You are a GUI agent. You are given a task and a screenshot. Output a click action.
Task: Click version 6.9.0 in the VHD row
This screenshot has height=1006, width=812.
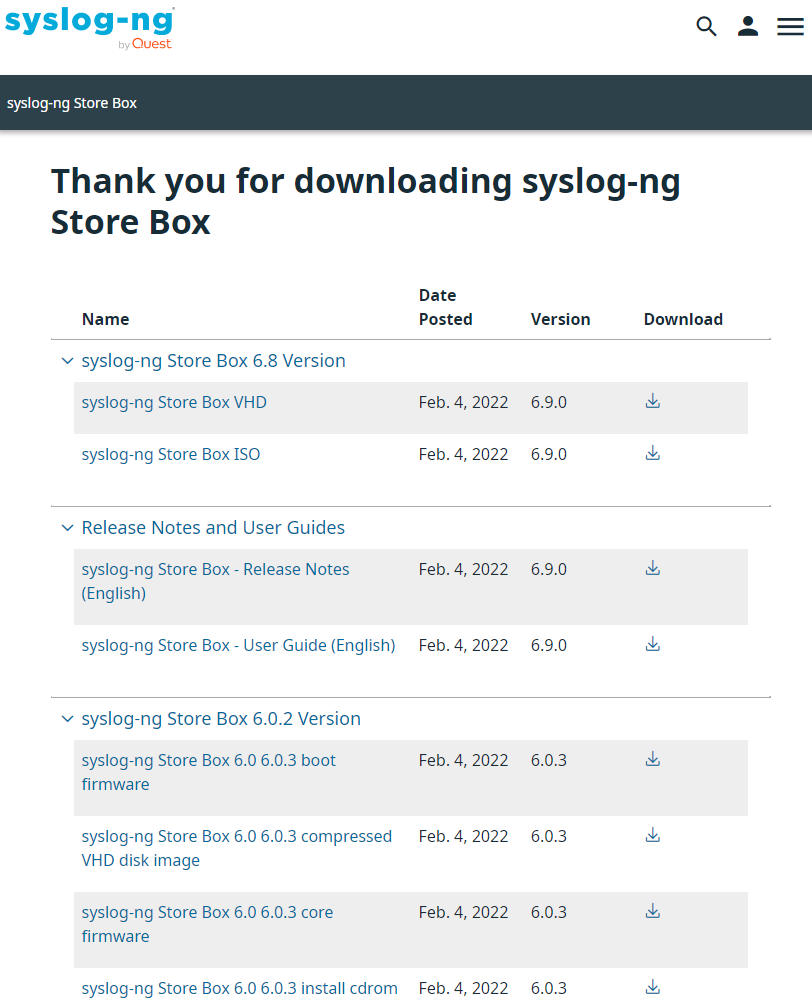549,402
